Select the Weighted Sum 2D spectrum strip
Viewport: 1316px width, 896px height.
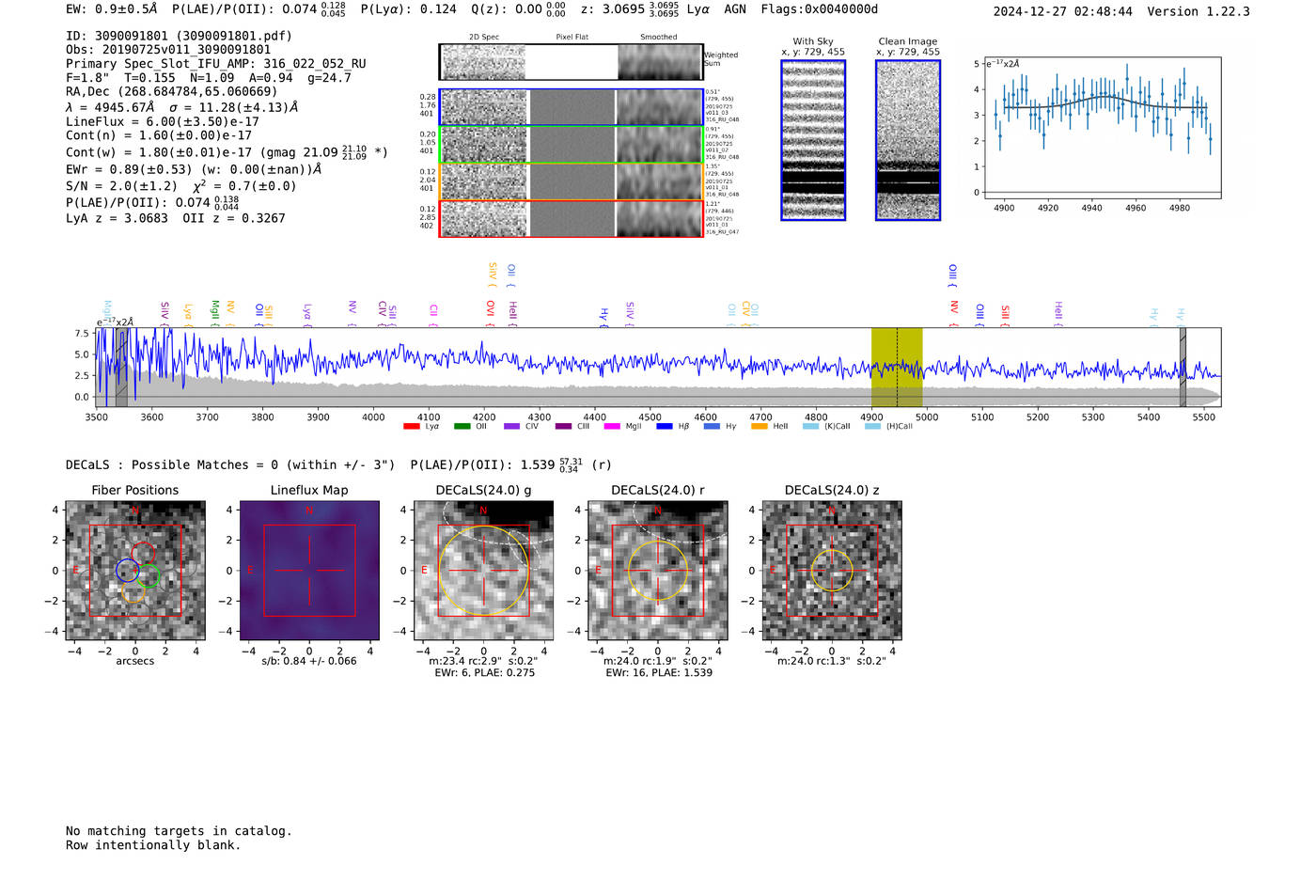point(571,62)
